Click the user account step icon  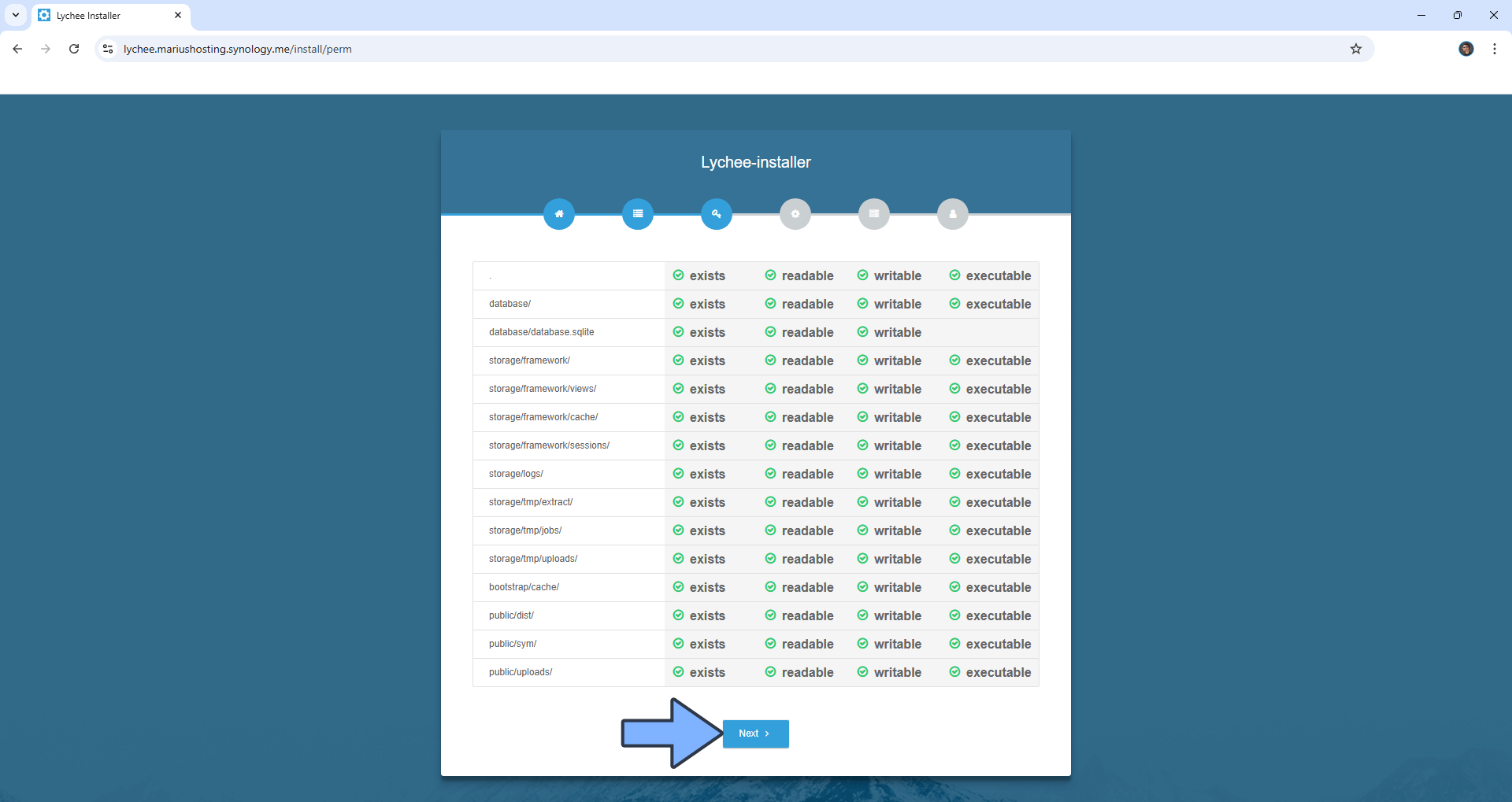coord(953,214)
